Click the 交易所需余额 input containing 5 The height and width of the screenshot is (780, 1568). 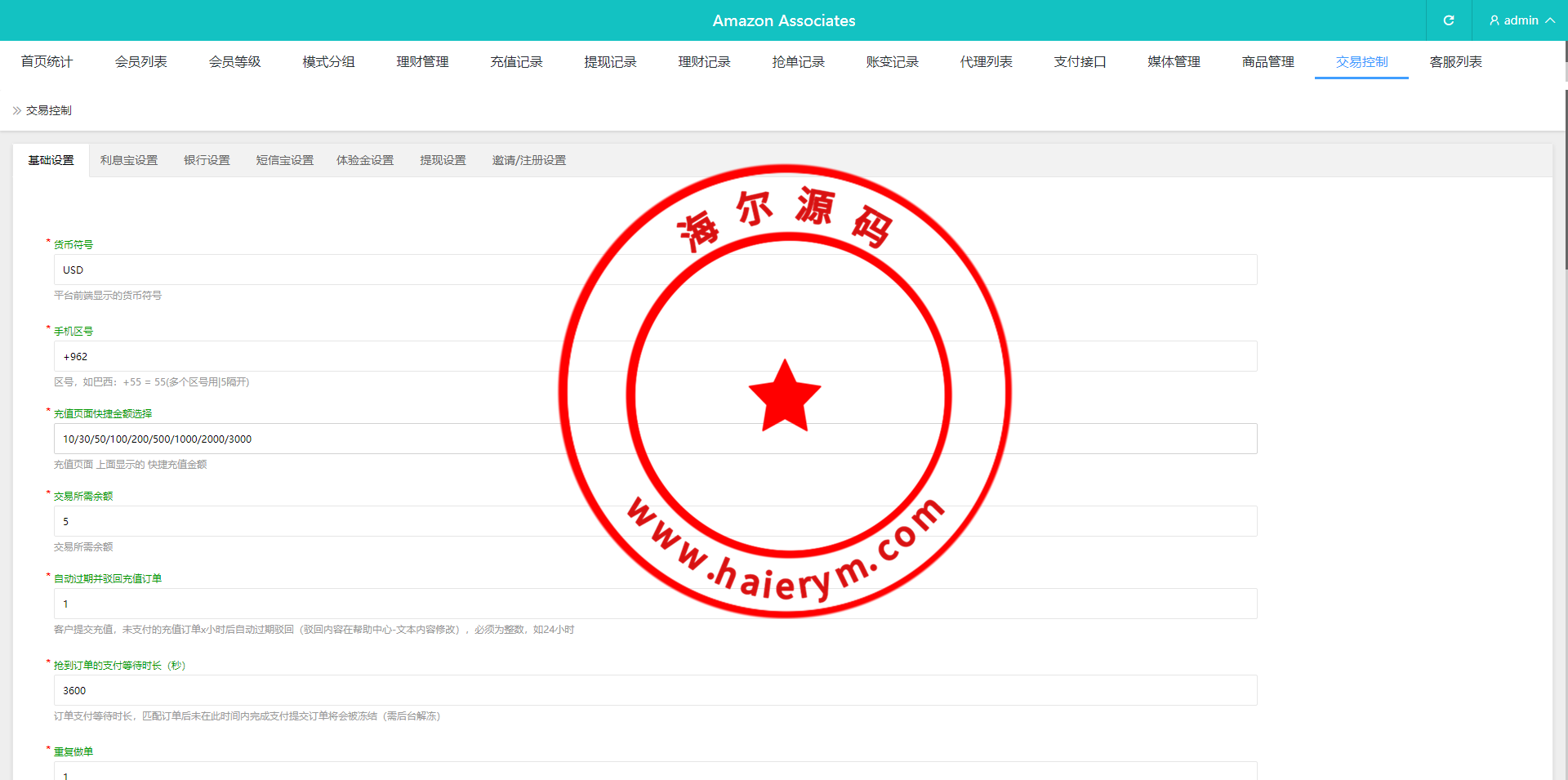click(655, 521)
